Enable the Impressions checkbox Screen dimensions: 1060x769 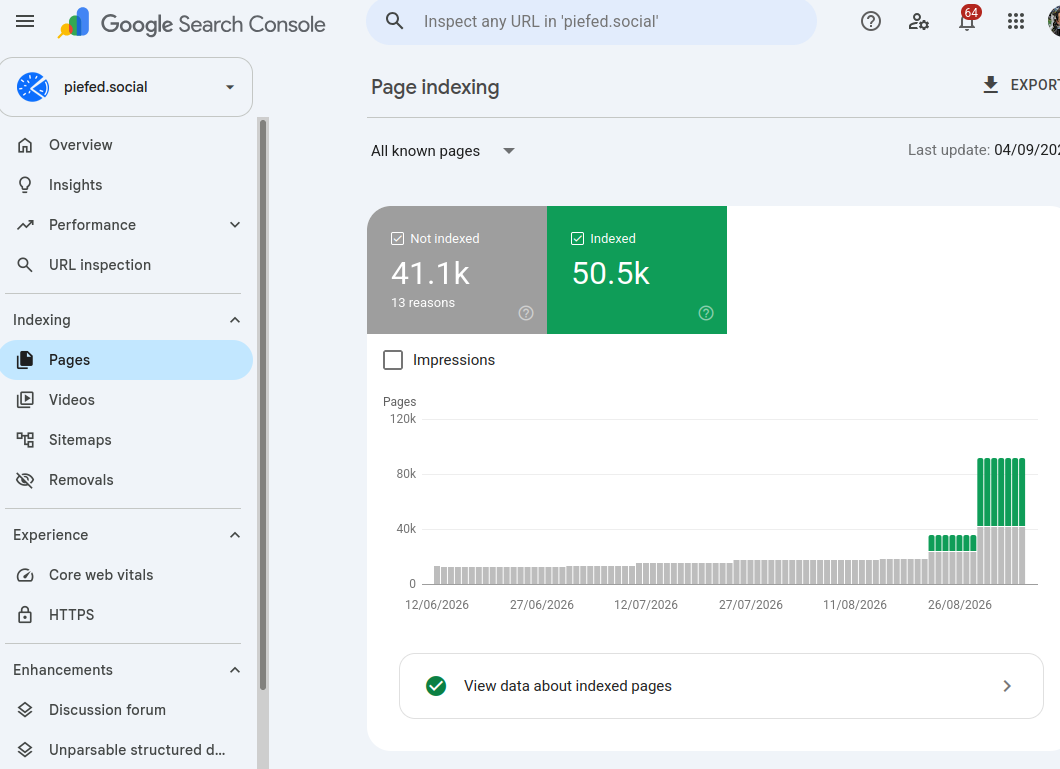(x=393, y=359)
